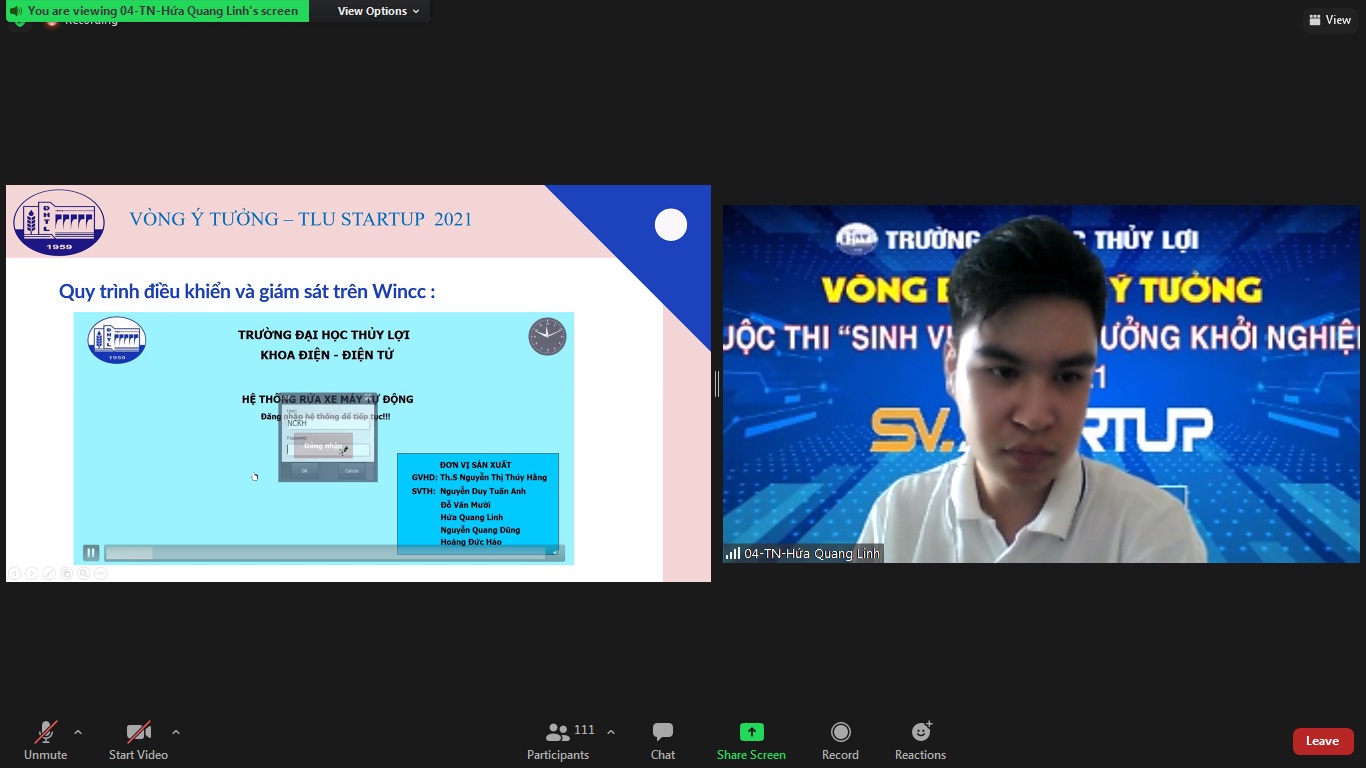Open audio options arrow beside Unmute
Screen dimensions: 1366x768
pyautogui.click(x=78, y=732)
